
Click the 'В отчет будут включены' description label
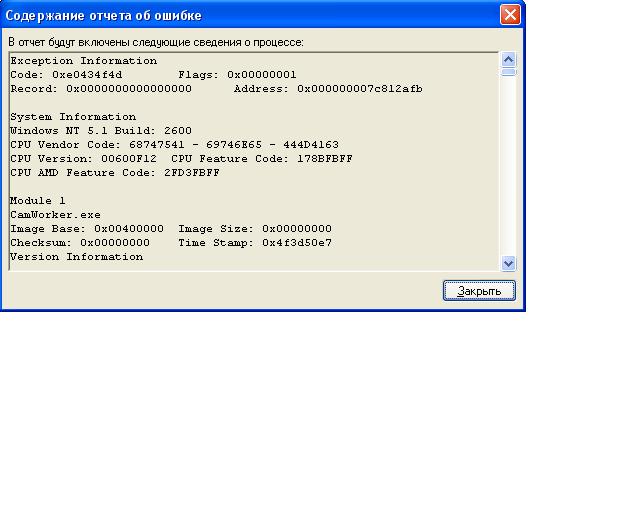point(156,42)
